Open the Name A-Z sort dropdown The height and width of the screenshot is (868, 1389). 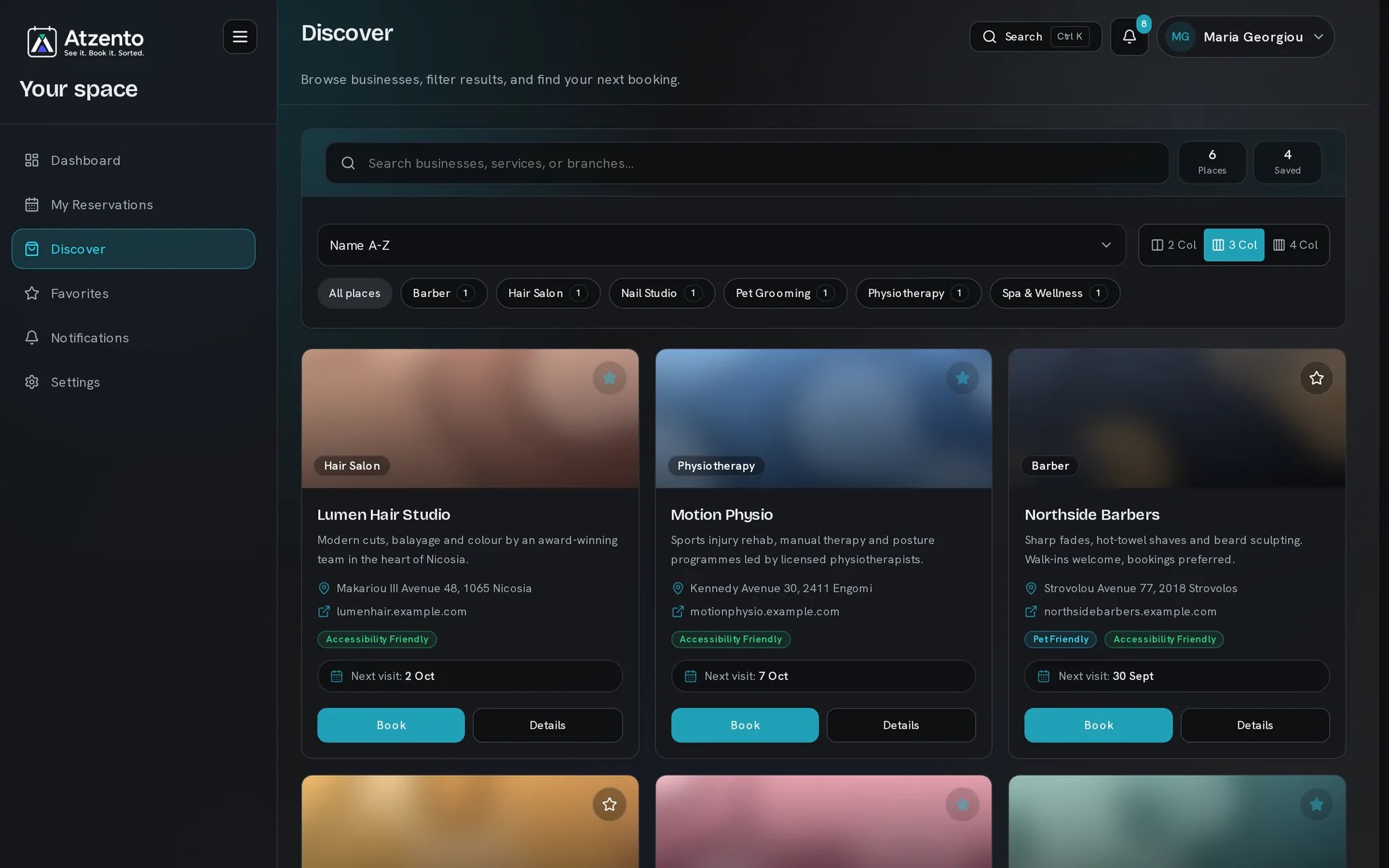[x=722, y=245]
